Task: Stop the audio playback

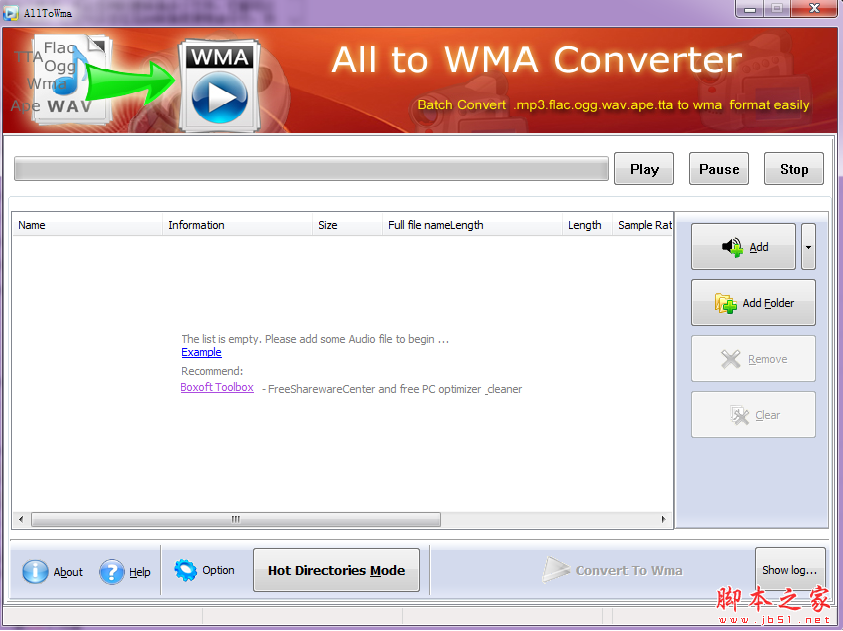Action: coord(794,169)
